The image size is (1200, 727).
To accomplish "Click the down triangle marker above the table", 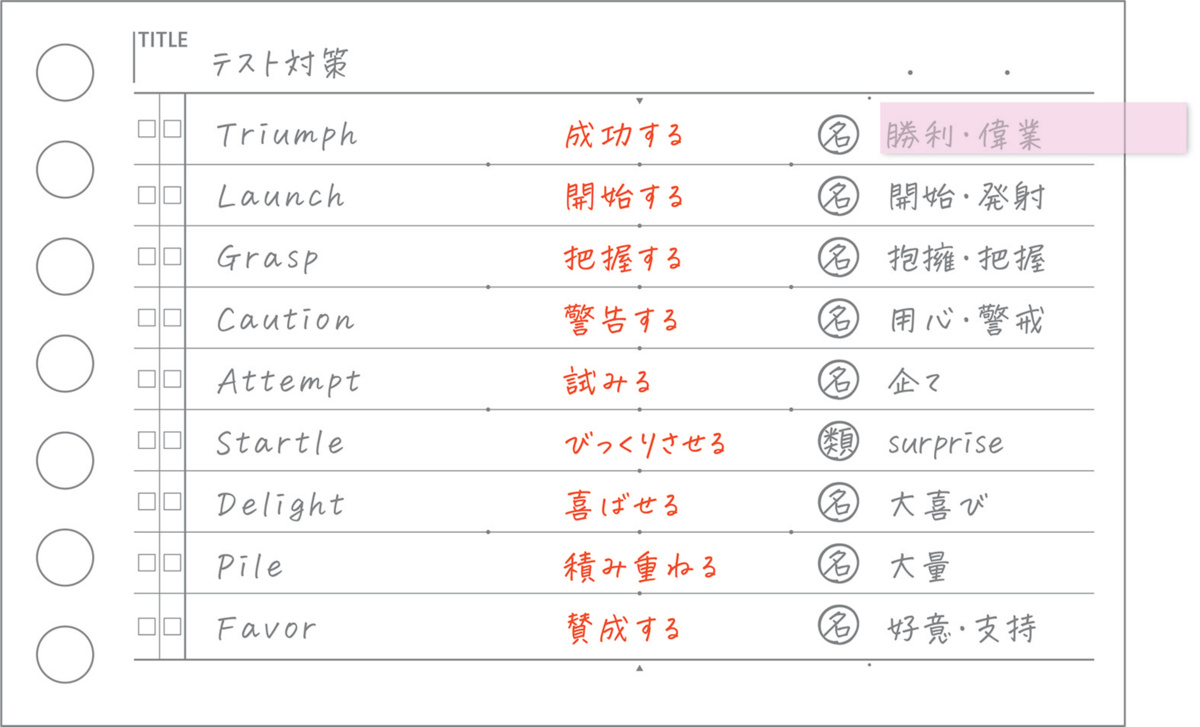I will coord(640,101).
